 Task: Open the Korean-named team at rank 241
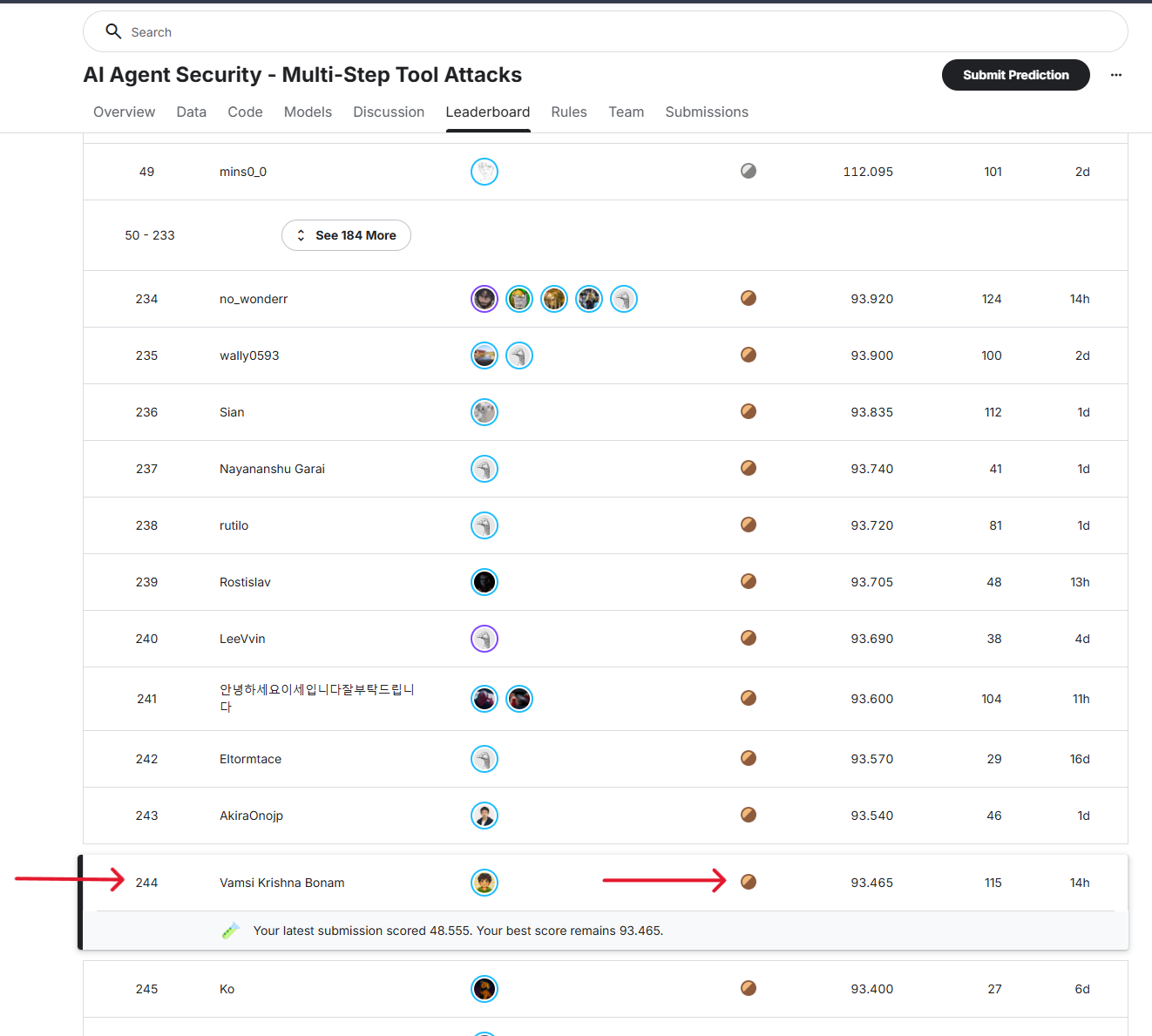317,698
